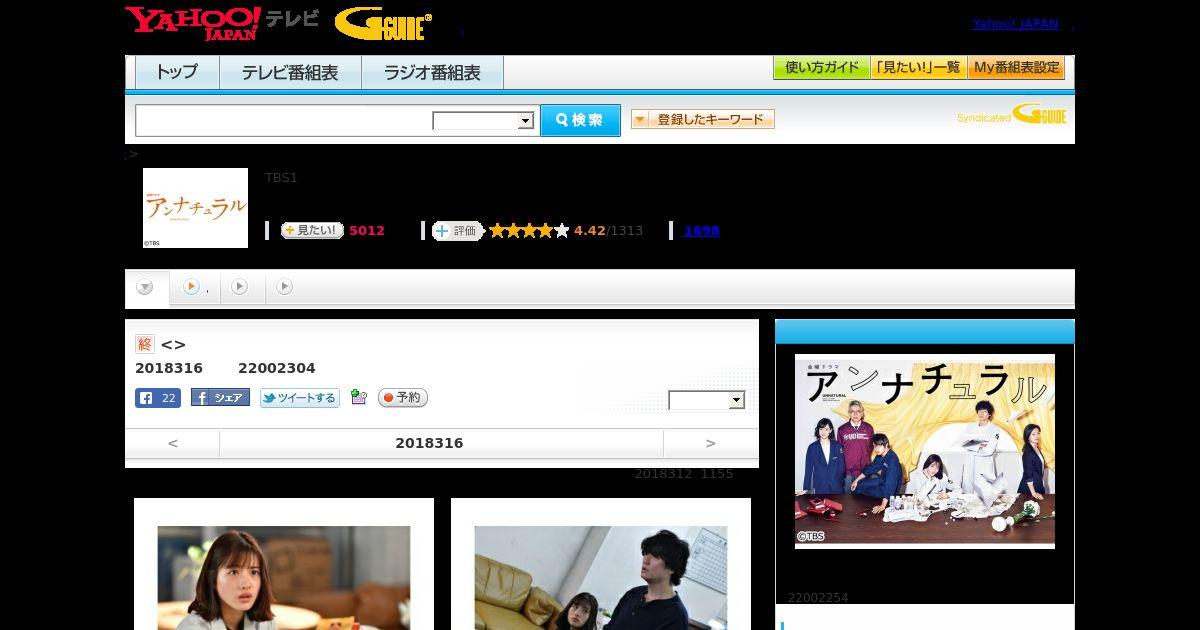Click the ツイートする tweet button
This screenshot has height=630, width=1200.
(300, 398)
